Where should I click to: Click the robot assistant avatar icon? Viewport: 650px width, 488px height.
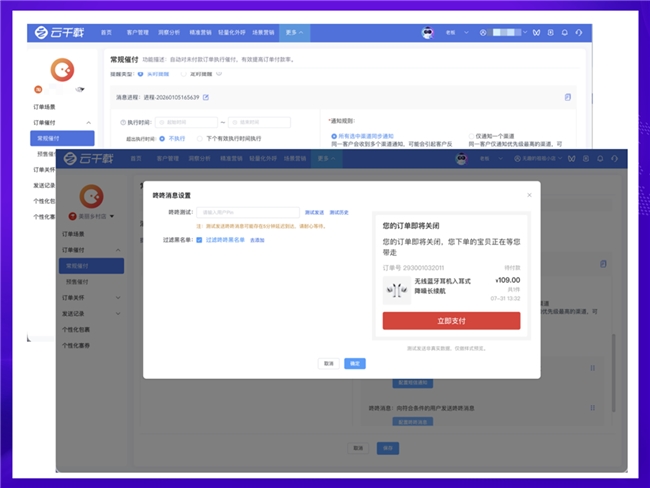click(428, 32)
